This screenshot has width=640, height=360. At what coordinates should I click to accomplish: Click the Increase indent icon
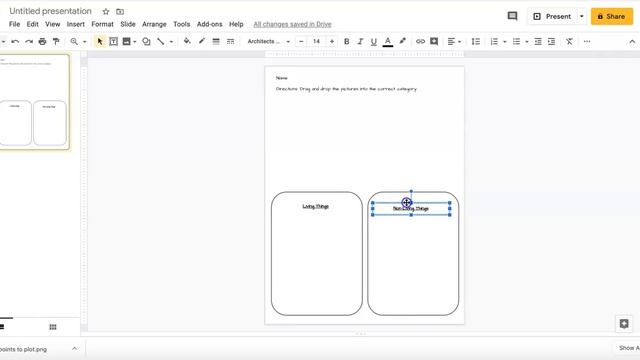551,42
